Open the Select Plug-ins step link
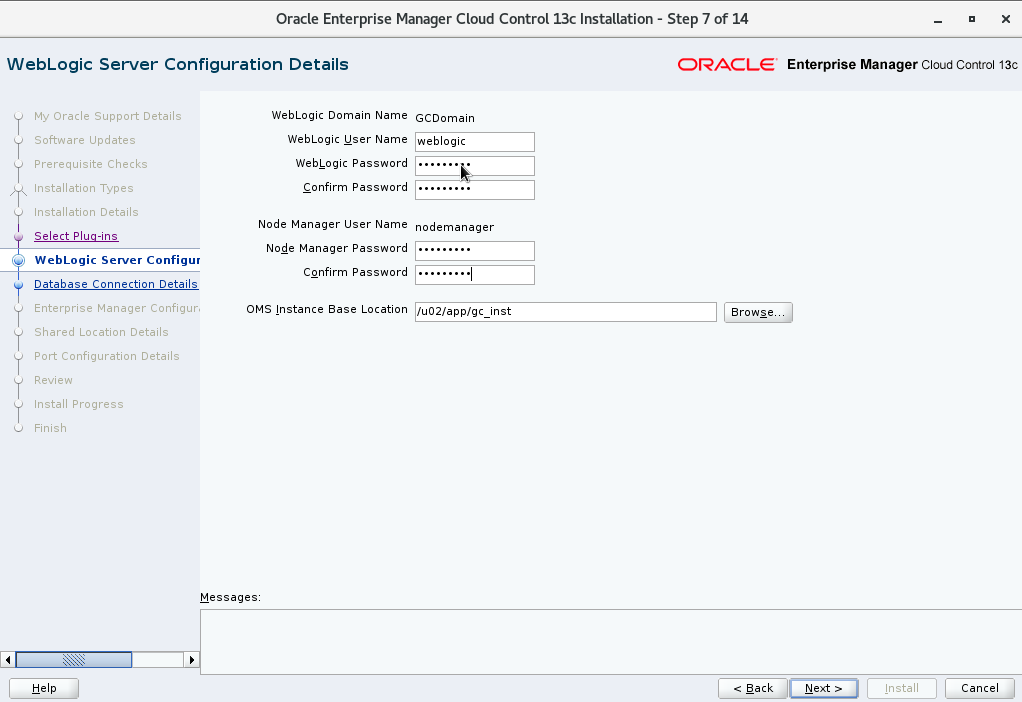 click(76, 236)
